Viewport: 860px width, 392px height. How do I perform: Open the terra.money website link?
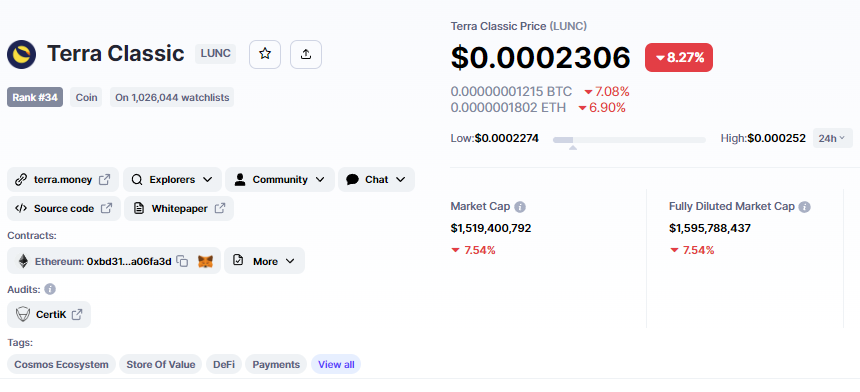tap(63, 179)
